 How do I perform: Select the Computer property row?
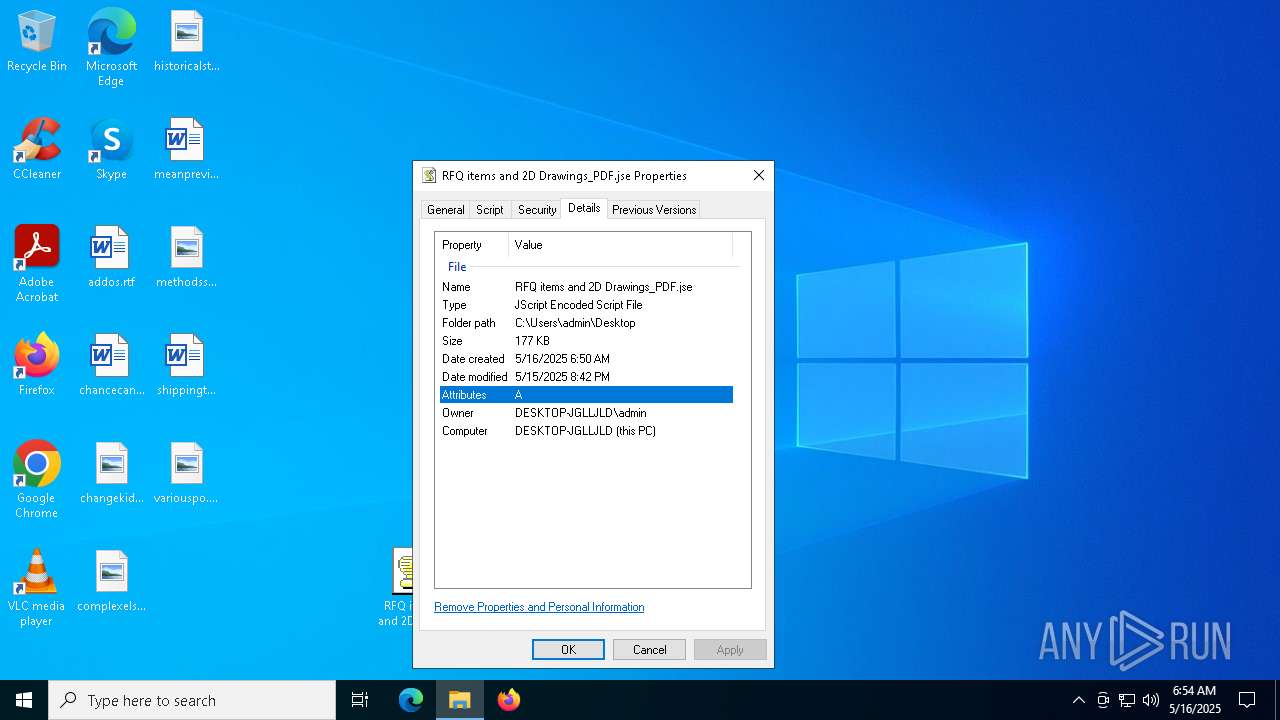click(586, 431)
